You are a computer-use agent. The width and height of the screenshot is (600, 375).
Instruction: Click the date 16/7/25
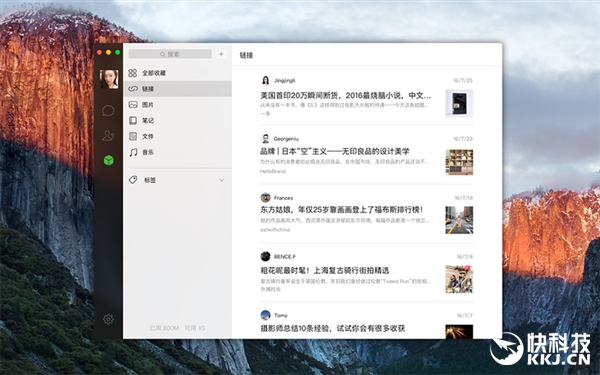(463, 80)
